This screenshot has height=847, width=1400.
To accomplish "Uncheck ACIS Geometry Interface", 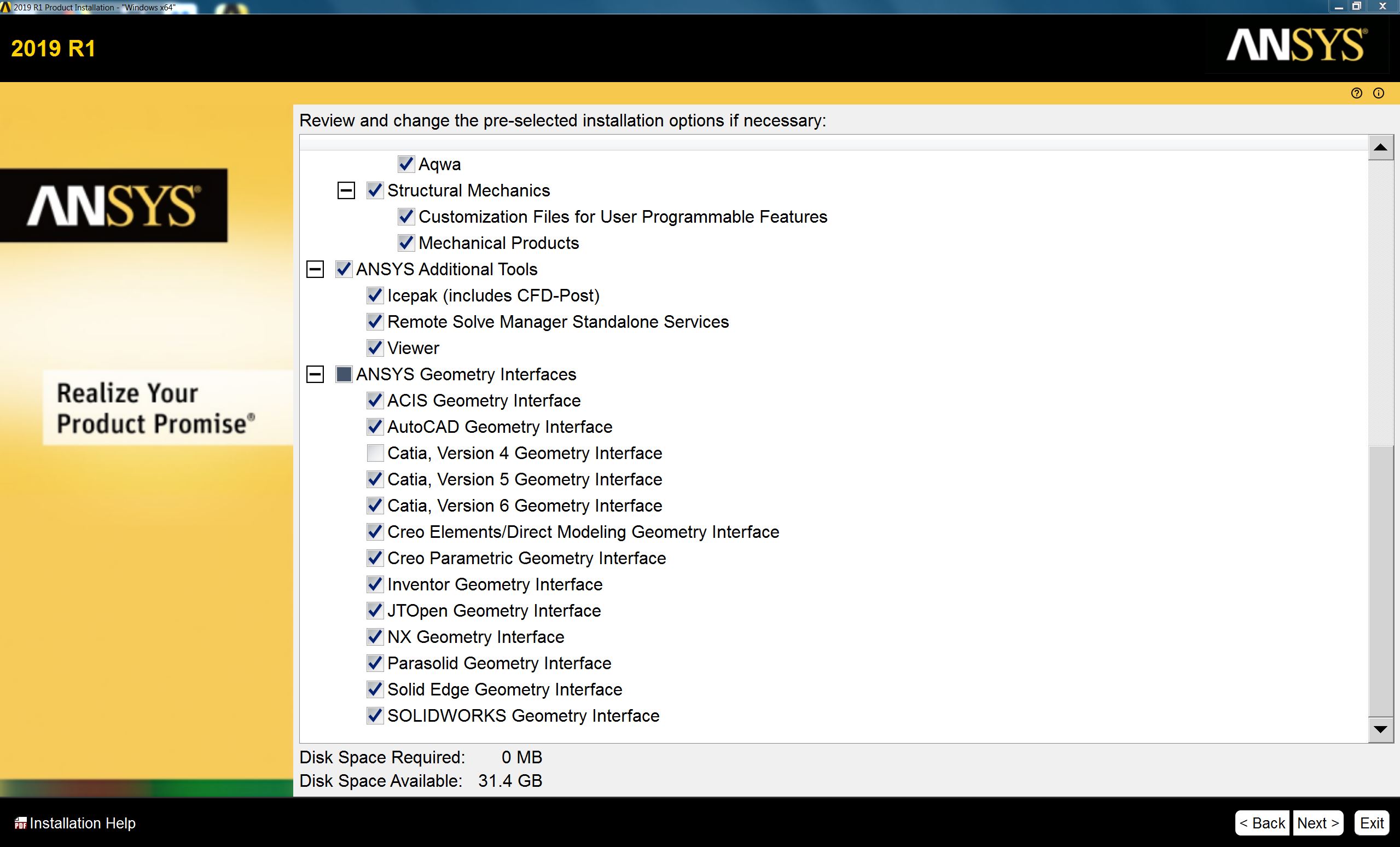I will 374,401.
